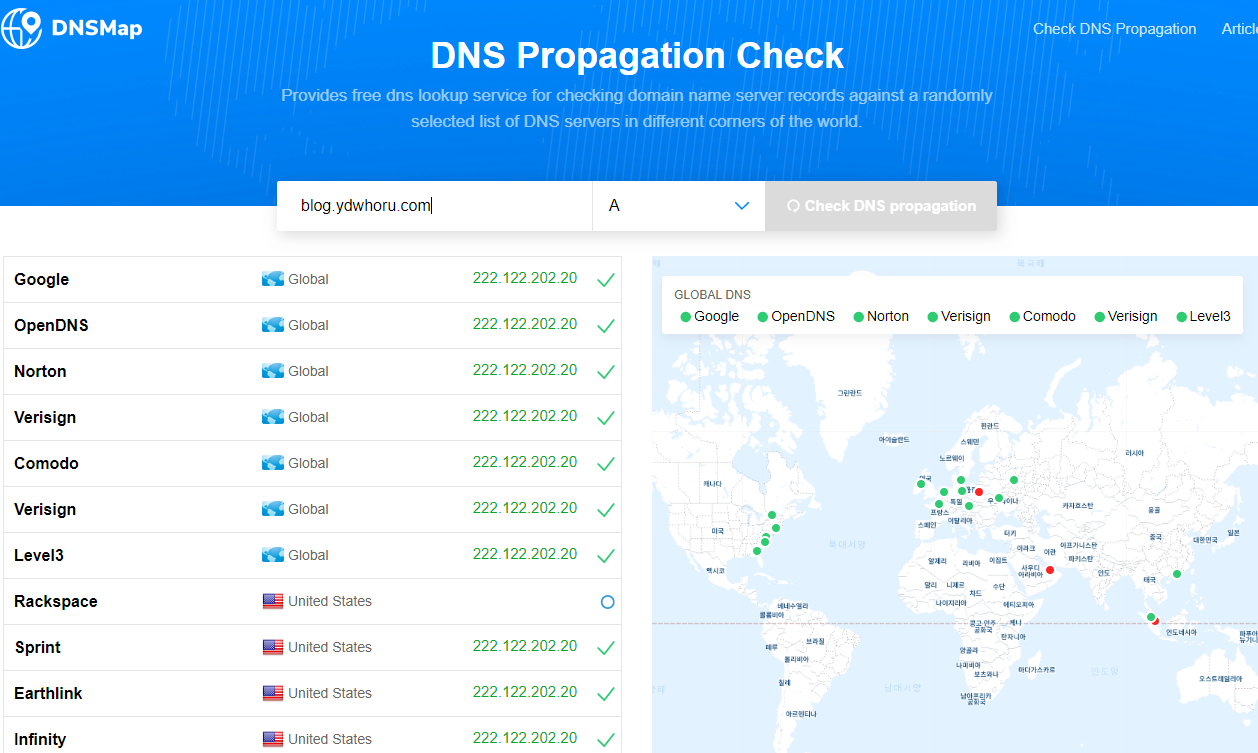Click Global label in Norton row
The height and width of the screenshot is (753, 1258).
click(x=308, y=371)
